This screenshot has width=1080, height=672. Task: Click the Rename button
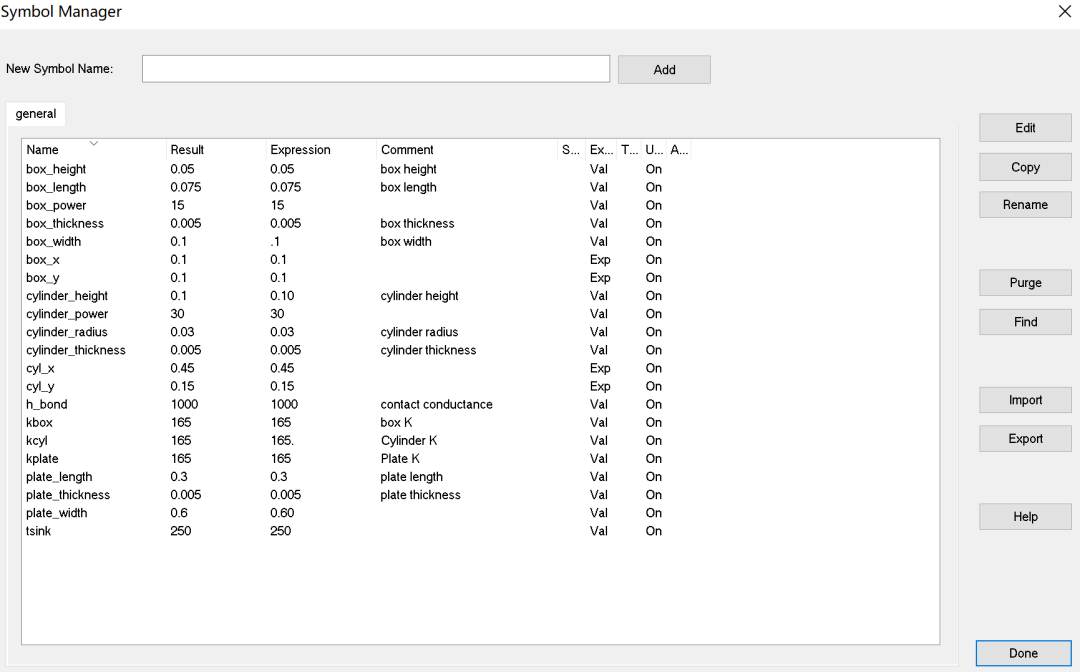click(x=1025, y=204)
